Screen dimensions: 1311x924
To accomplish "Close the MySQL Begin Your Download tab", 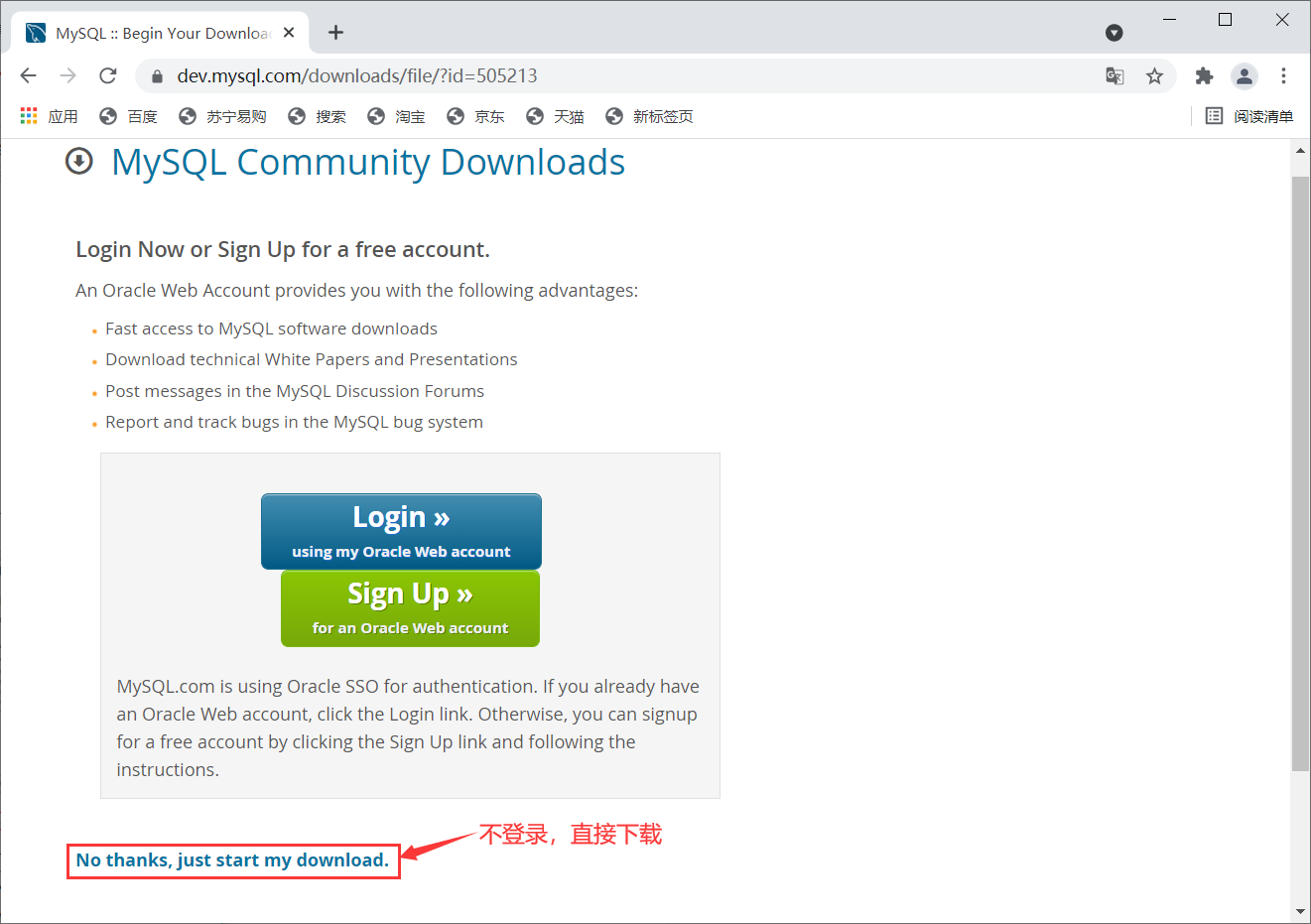I will [x=289, y=33].
